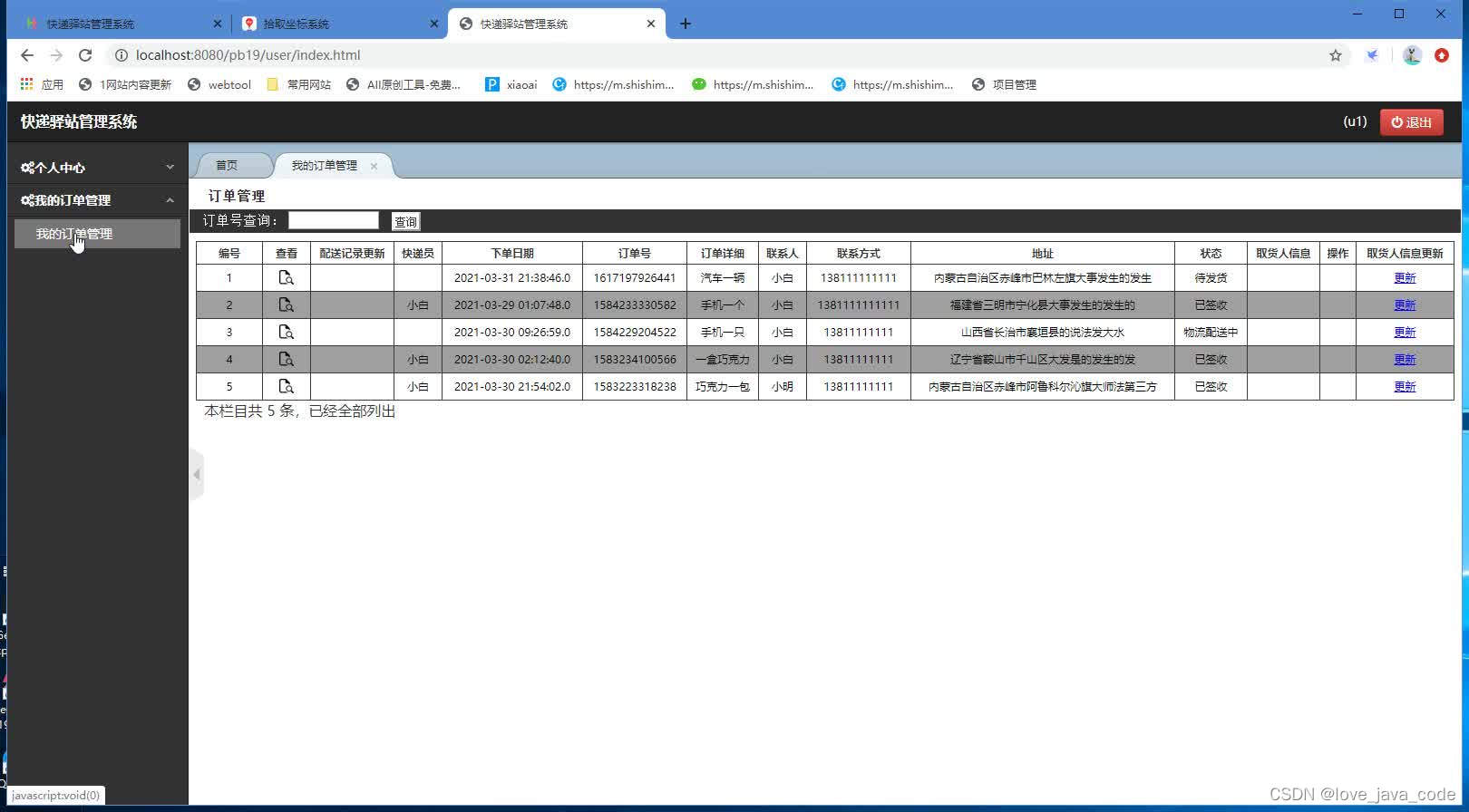Image resolution: width=1469 pixels, height=812 pixels.
Task: Open the Chrome profile avatar
Action: point(1412,55)
